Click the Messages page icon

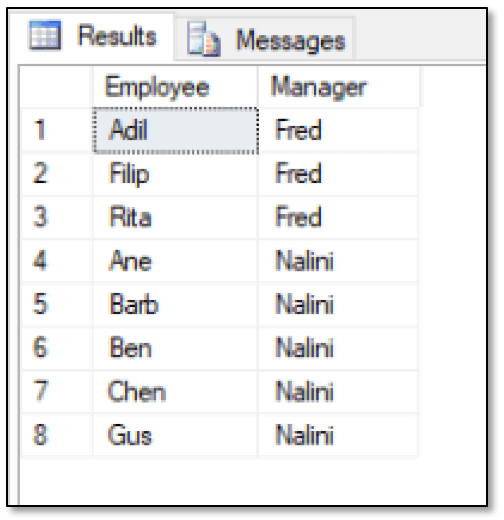click(203, 39)
